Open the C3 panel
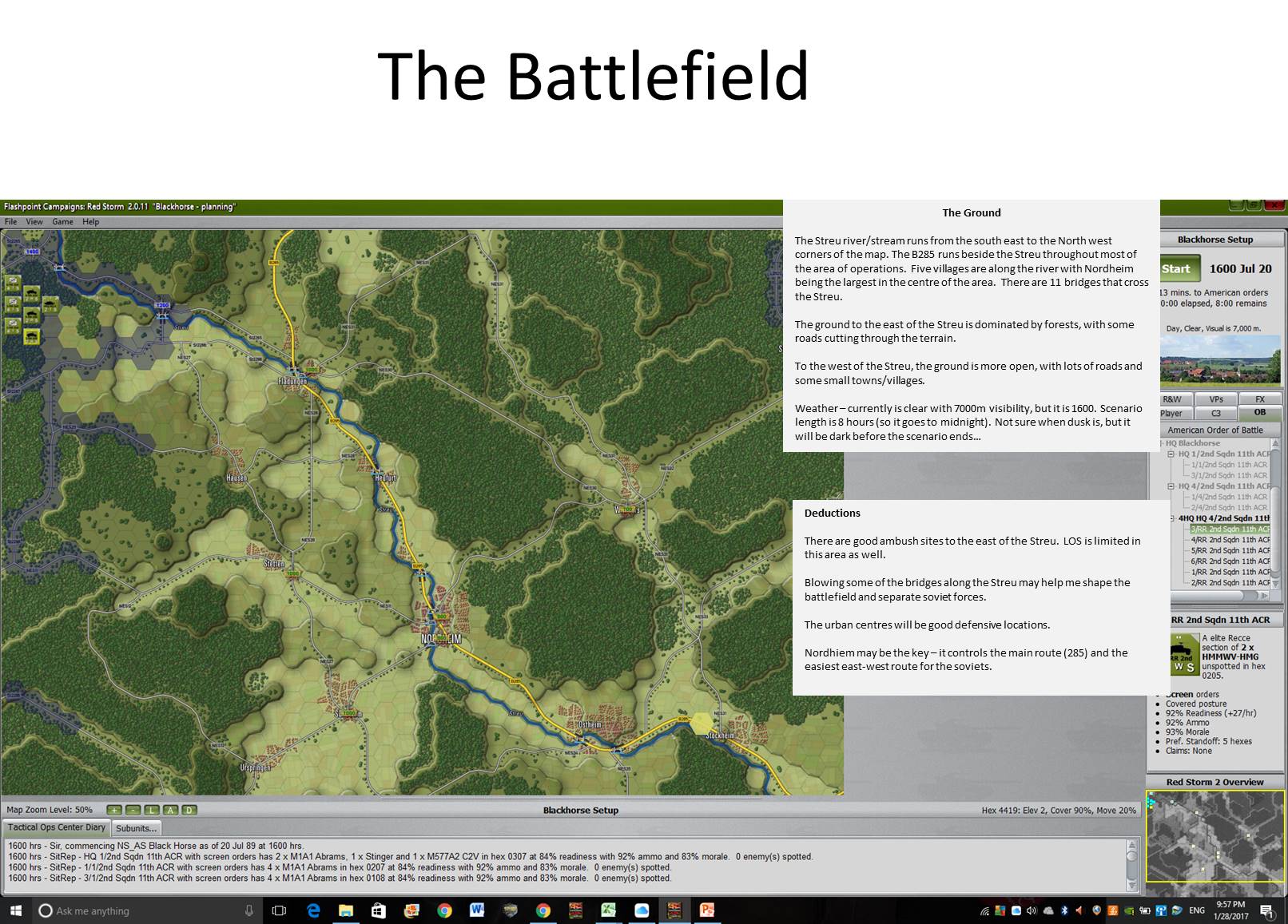The width and height of the screenshot is (1288, 924). tap(1216, 413)
